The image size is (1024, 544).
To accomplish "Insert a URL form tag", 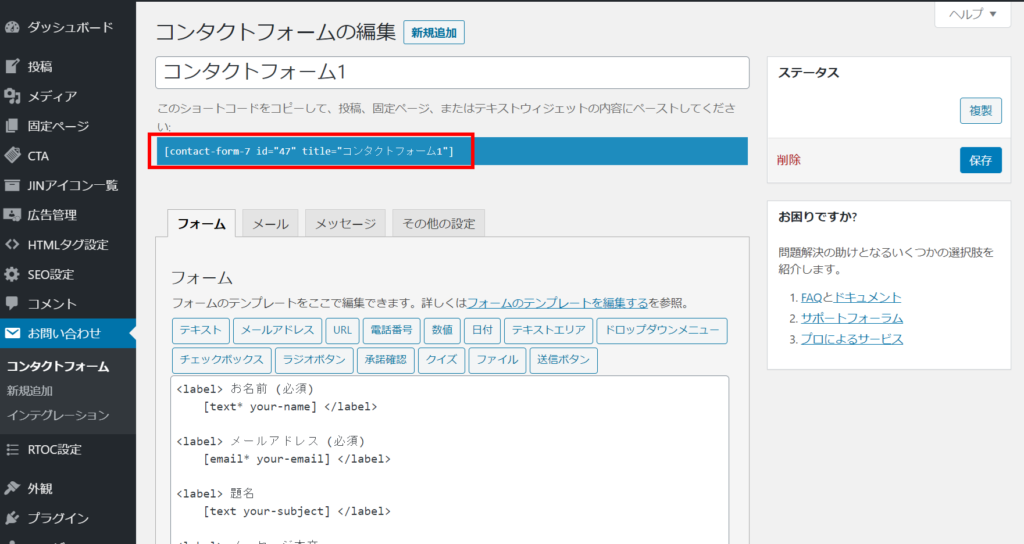I will [x=342, y=330].
